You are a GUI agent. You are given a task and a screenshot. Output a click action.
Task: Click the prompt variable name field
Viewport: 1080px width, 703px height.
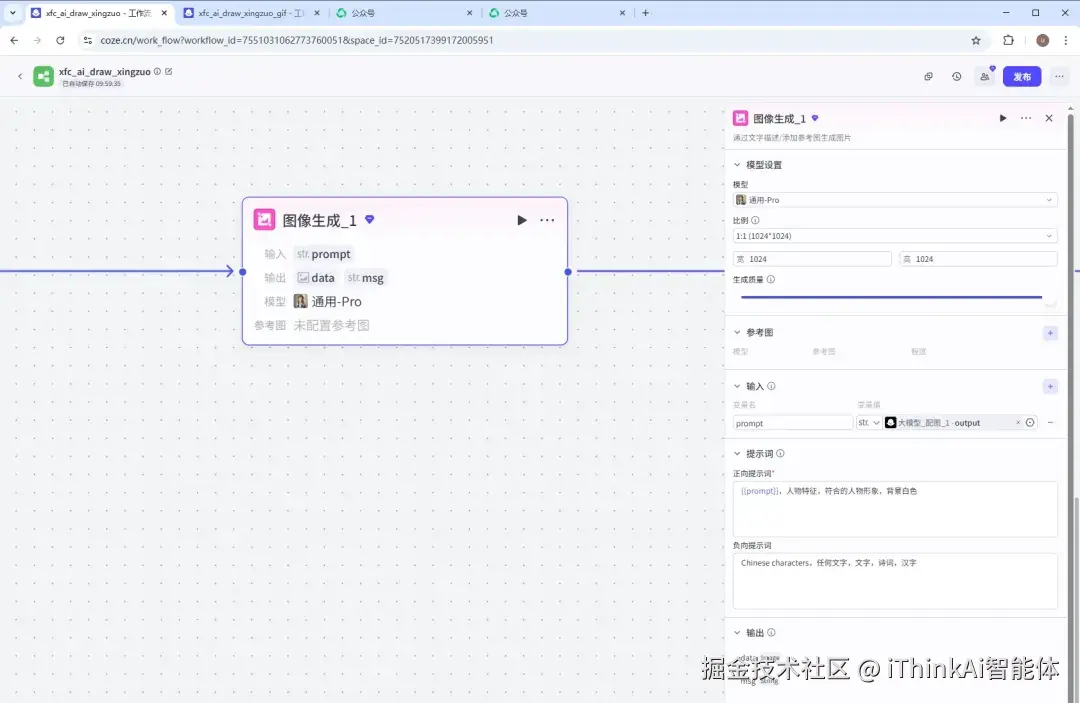793,423
